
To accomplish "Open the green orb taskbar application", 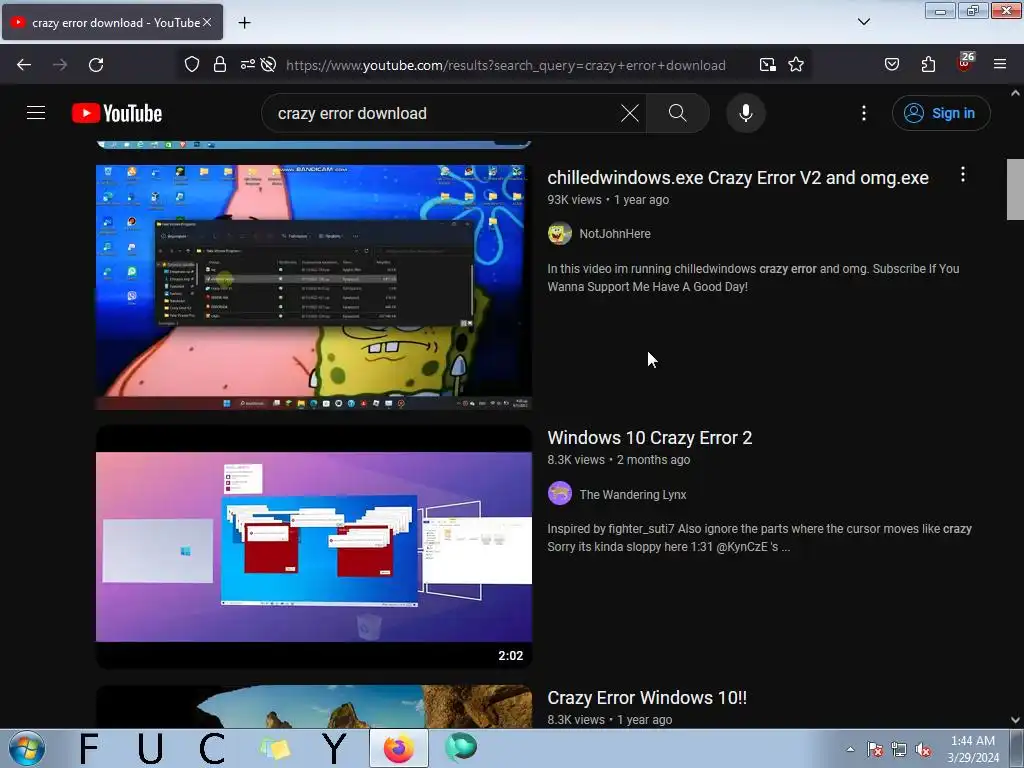I will (460, 748).
